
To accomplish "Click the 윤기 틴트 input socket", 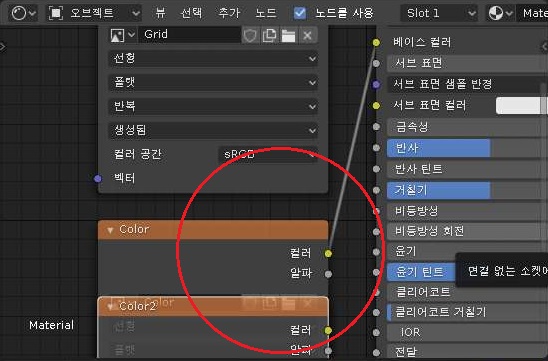I will point(376,272).
